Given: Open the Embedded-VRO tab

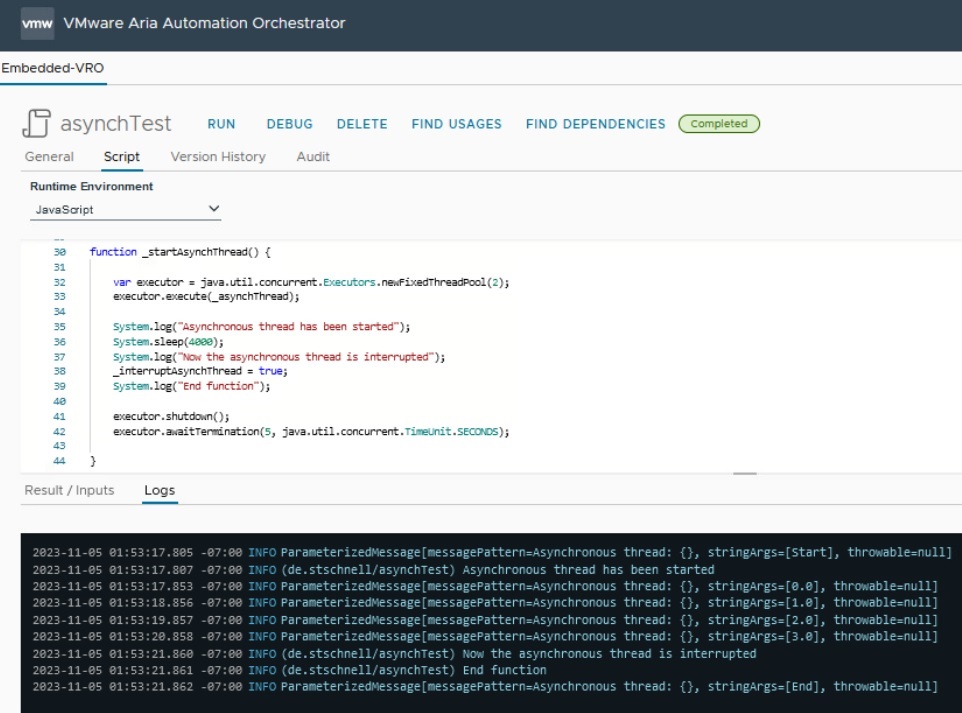Looking at the screenshot, I should click(53, 68).
